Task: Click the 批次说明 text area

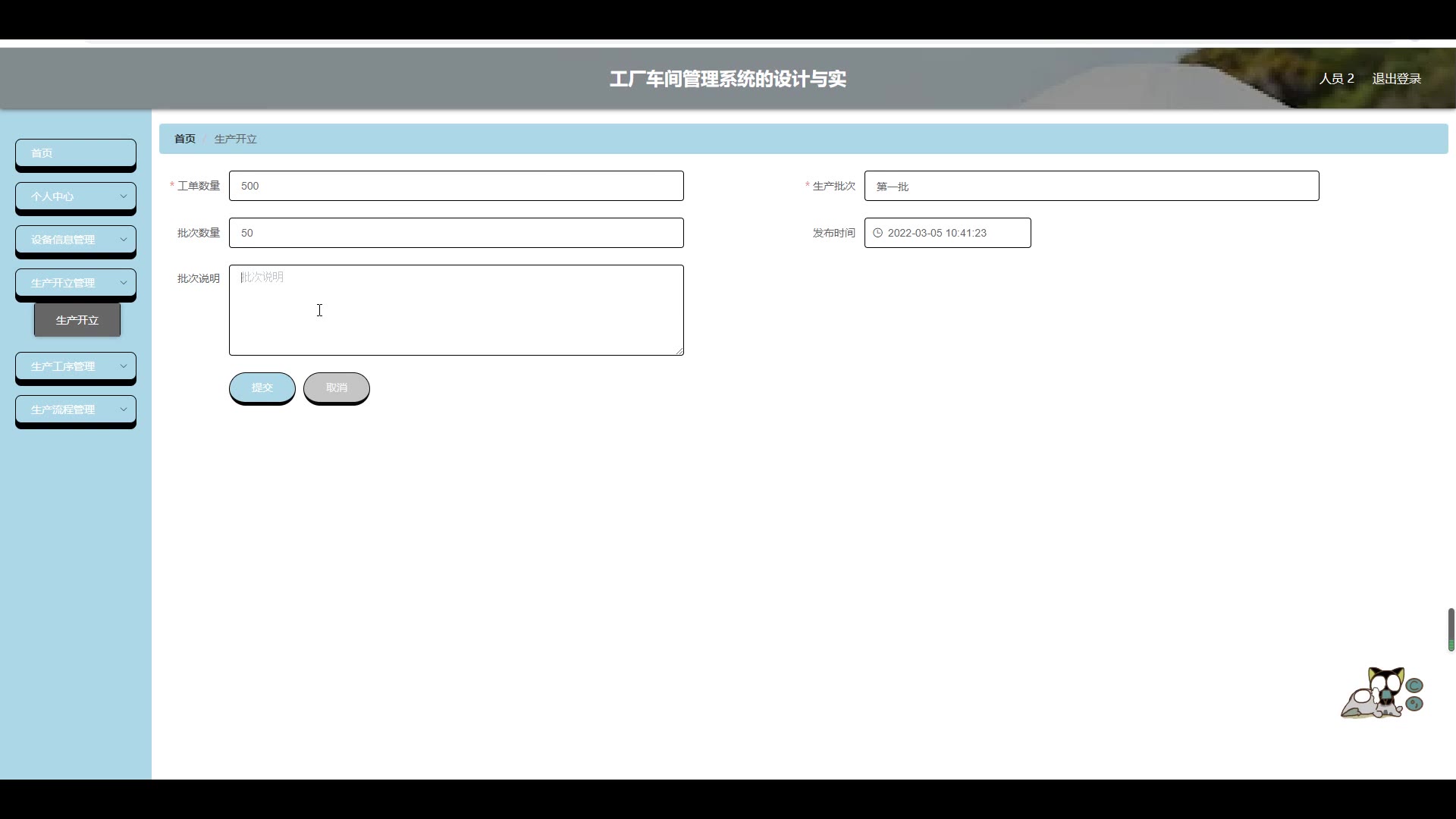Action: pyautogui.click(x=456, y=310)
